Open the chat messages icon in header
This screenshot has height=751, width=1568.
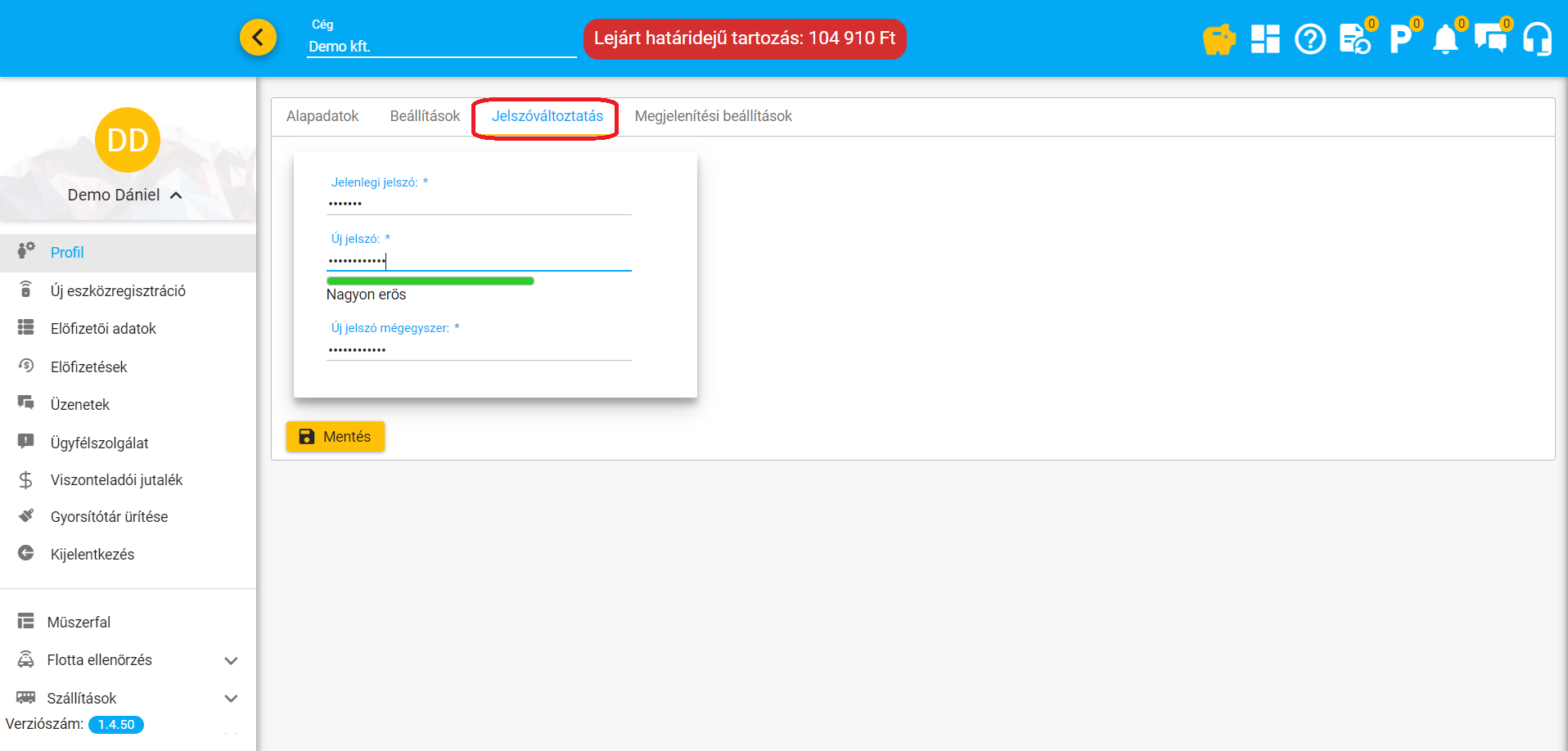pyautogui.click(x=1490, y=39)
